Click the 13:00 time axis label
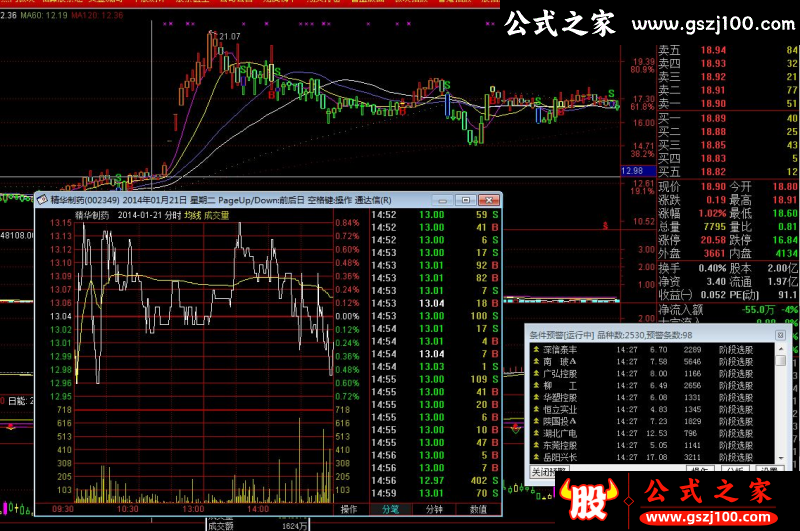 pos(193,509)
